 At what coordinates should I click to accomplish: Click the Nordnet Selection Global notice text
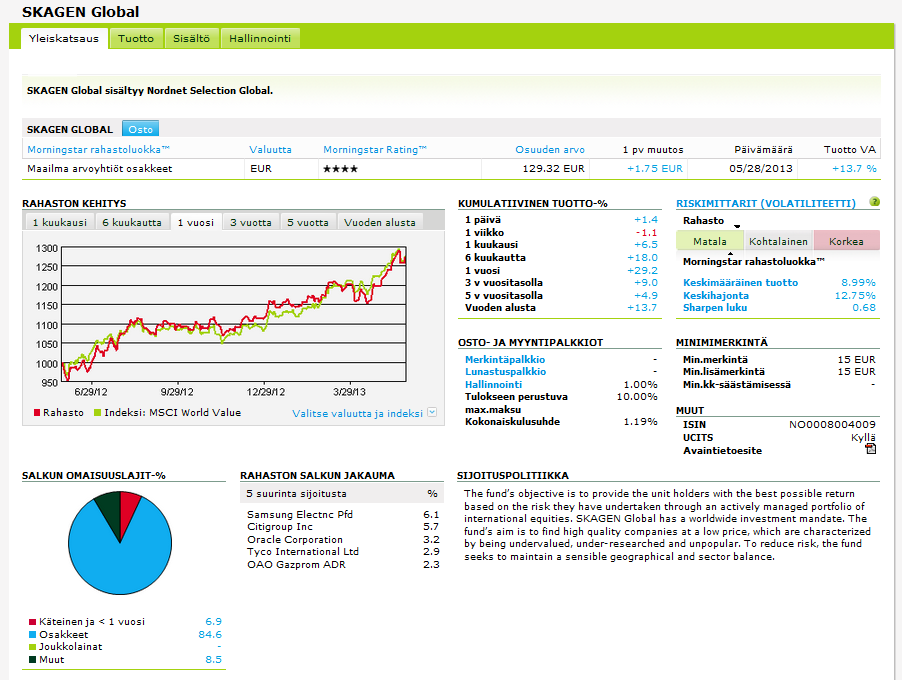[x=150, y=90]
